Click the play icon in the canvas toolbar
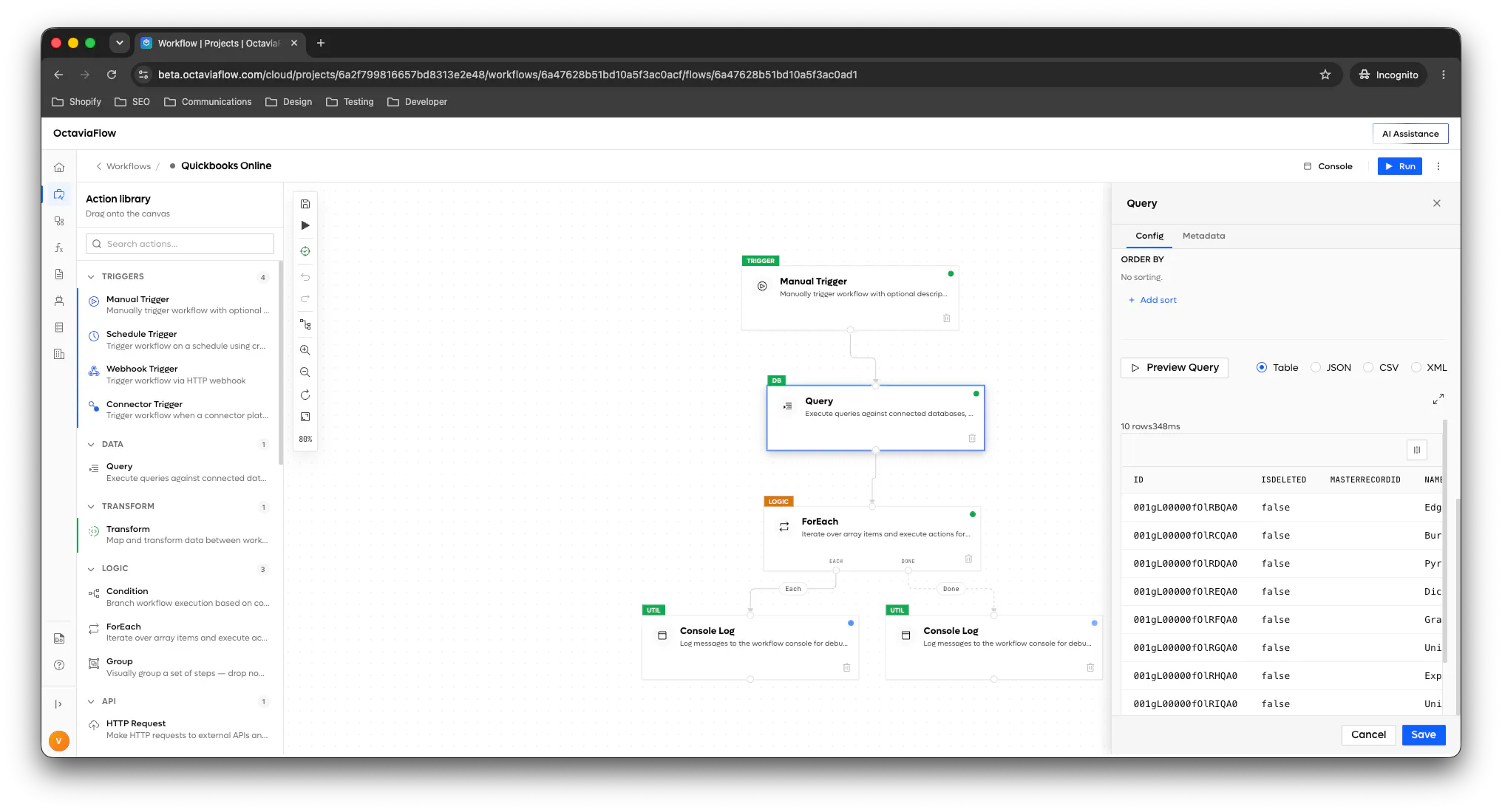The width and height of the screenshot is (1502, 812). 305,225
